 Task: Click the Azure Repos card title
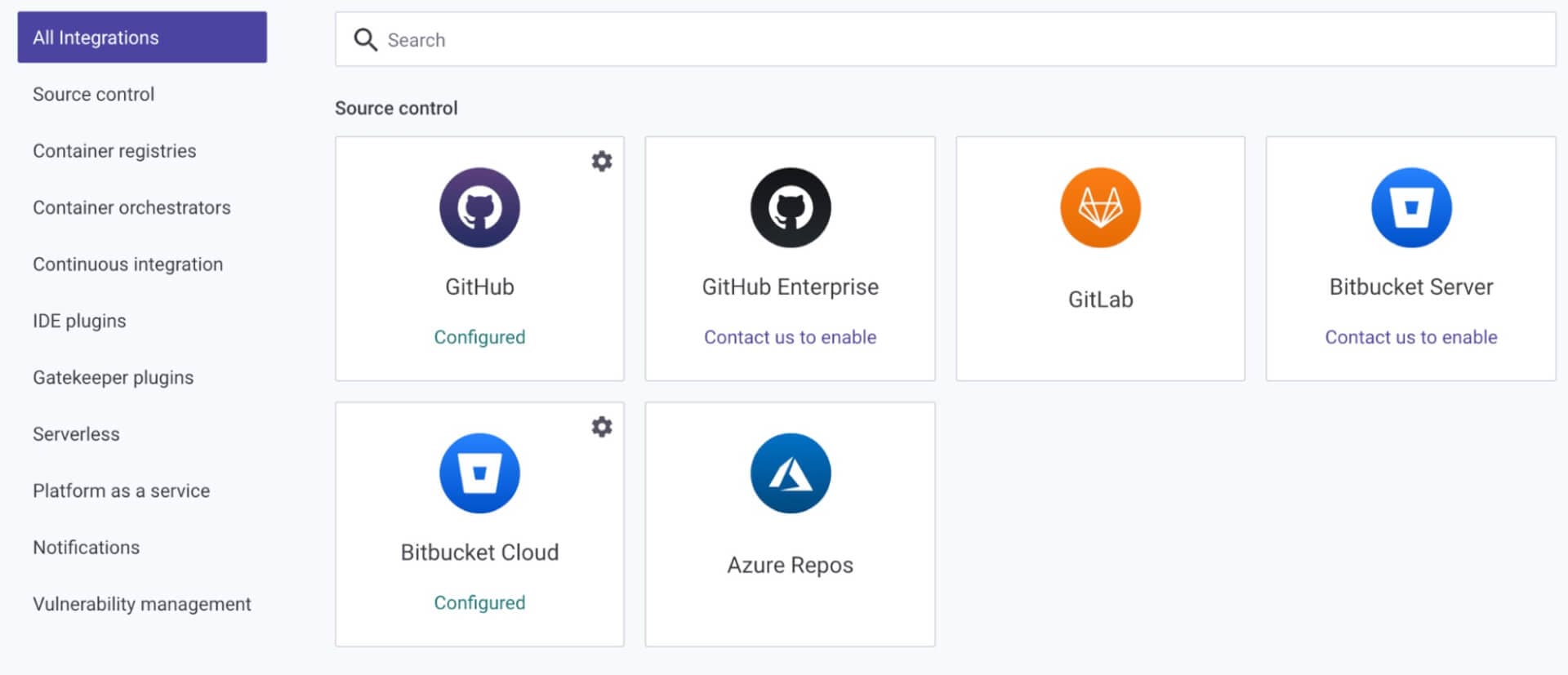tap(790, 565)
